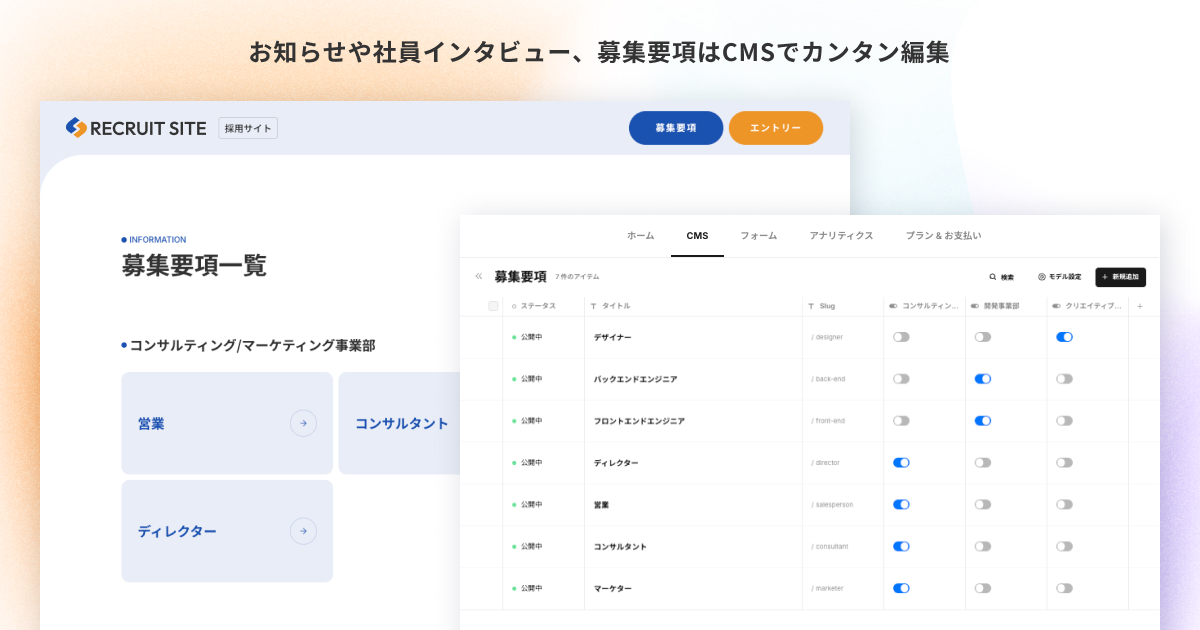Open モデル設定 via the gear icon
Image resolution: width=1200 pixels, height=630 pixels.
tap(1040, 277)
